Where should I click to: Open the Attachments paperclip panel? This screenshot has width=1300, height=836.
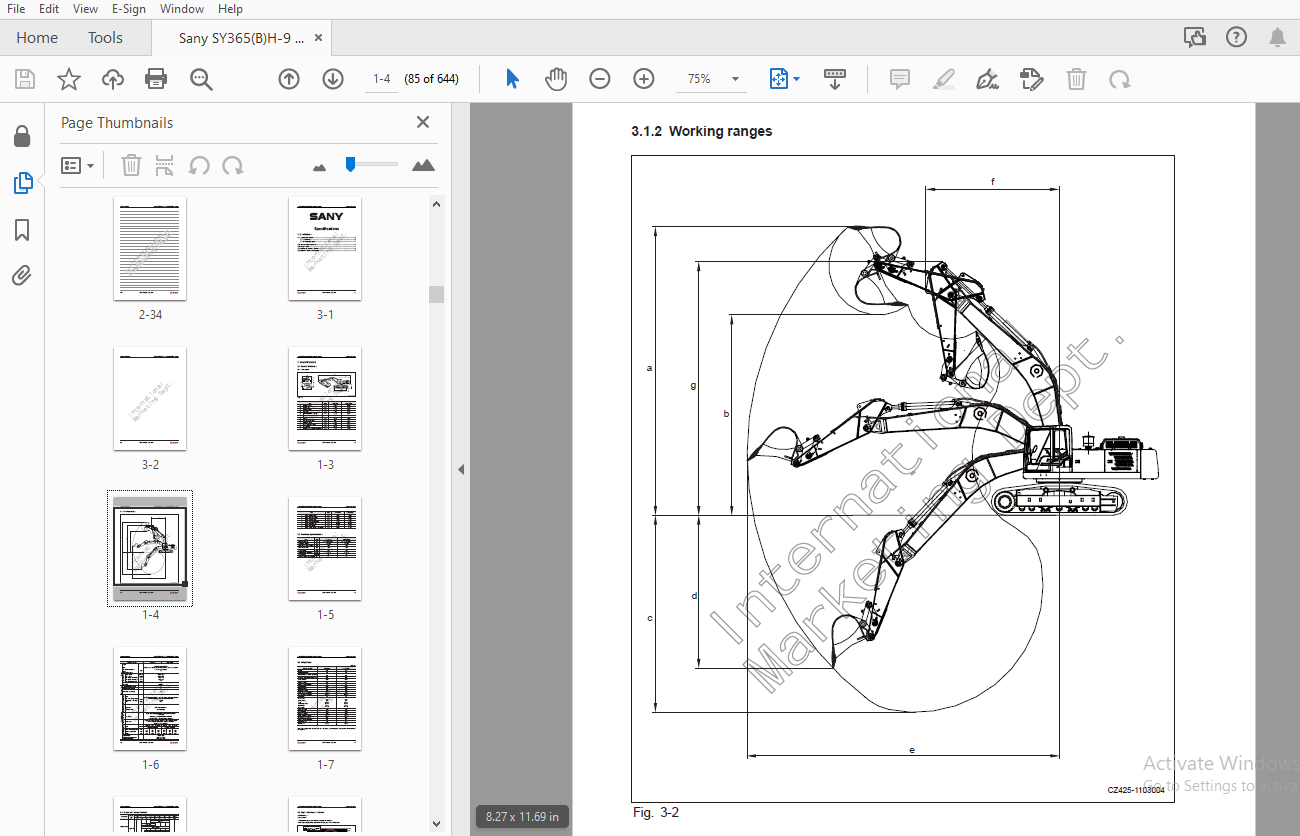point(22,276)
